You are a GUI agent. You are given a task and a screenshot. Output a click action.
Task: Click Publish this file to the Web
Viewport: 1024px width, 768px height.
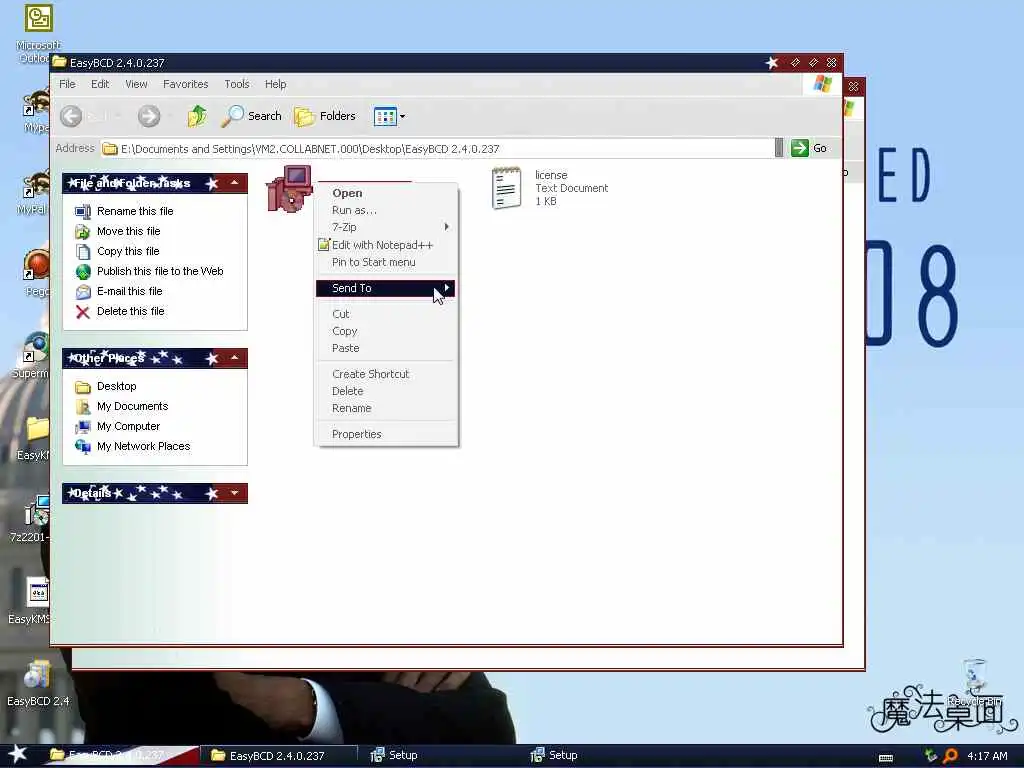(x=160, y=271)
